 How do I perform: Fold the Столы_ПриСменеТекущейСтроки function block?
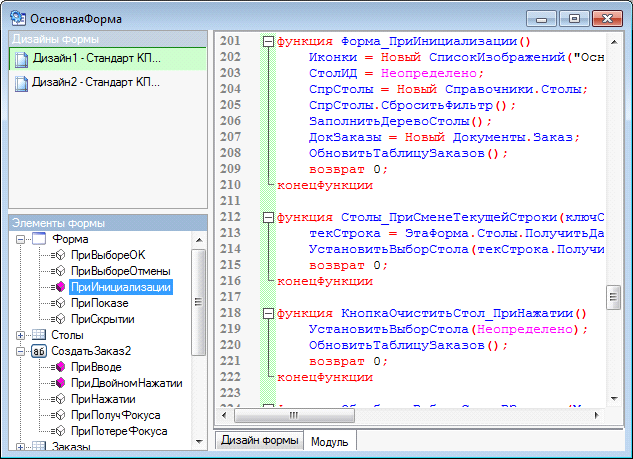pos(268,218)
